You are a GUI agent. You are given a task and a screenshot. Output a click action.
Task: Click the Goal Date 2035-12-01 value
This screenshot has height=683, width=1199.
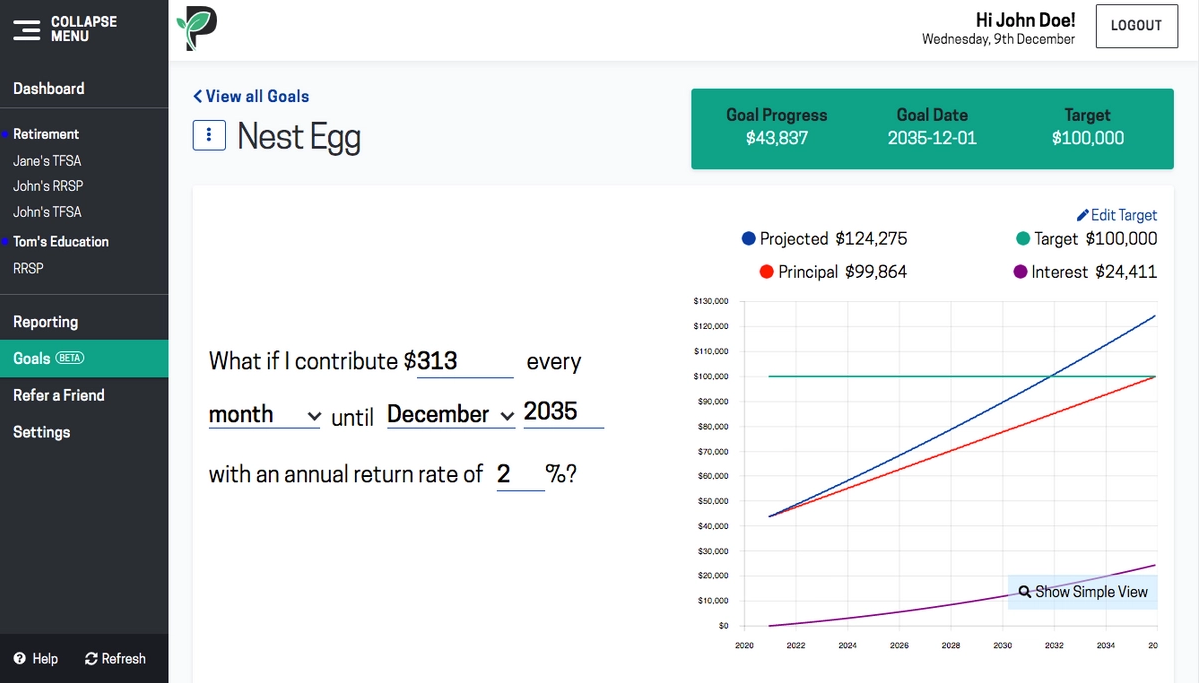932,138
